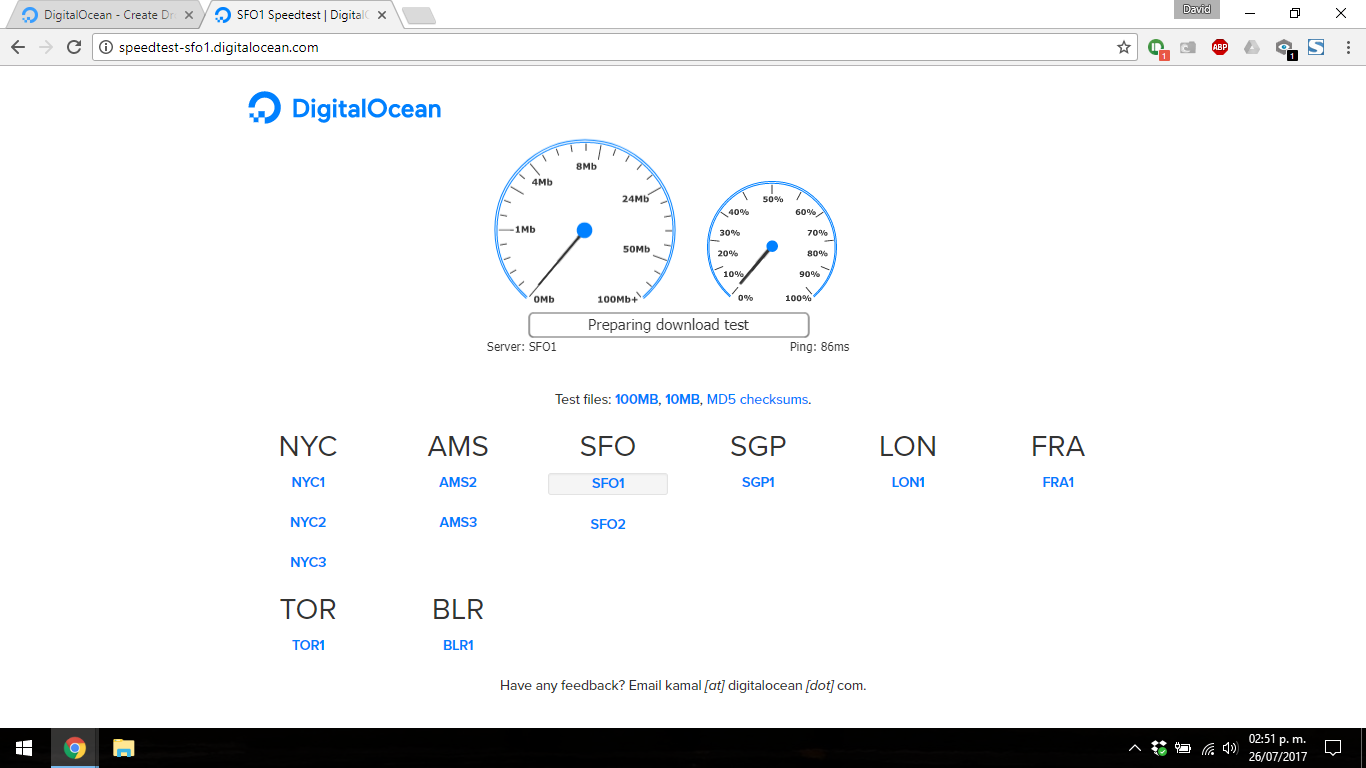The image size is (1366, 768).
Task: Select the NYC2 server
Action: tap(308, 522)
